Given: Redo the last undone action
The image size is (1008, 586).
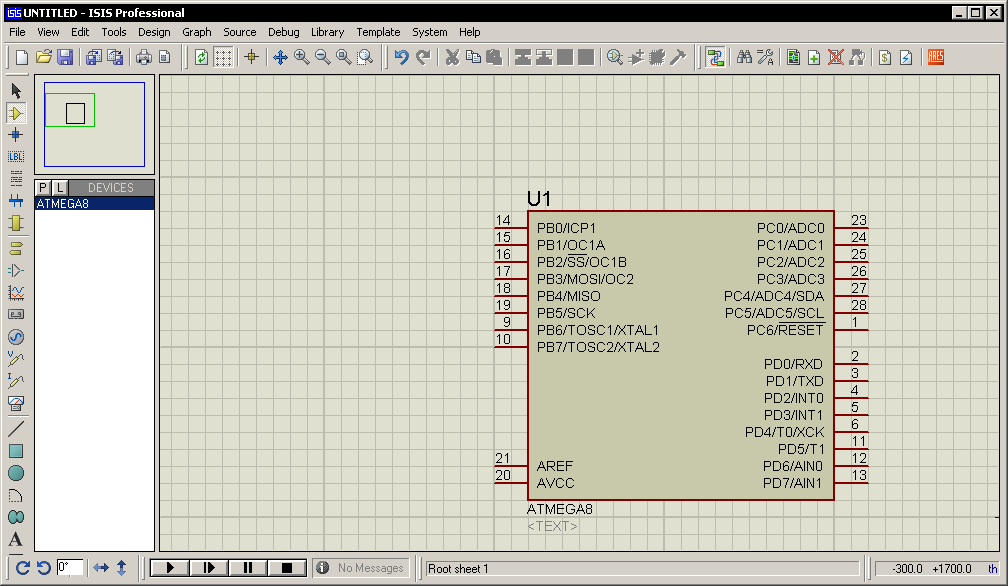Looking at the screenshot, I should 423,57.
